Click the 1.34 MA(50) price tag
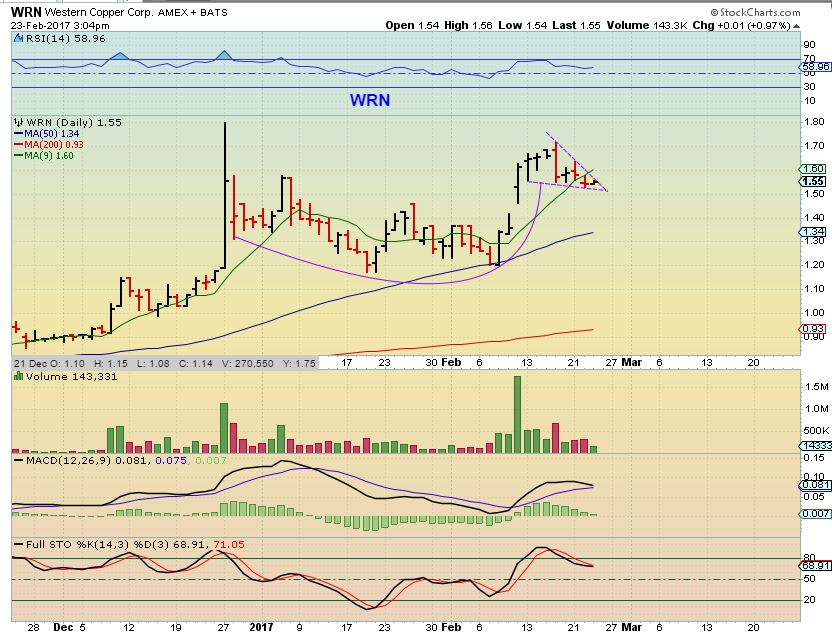This screenshot has width=832, height=636. [x=813, y=232]
